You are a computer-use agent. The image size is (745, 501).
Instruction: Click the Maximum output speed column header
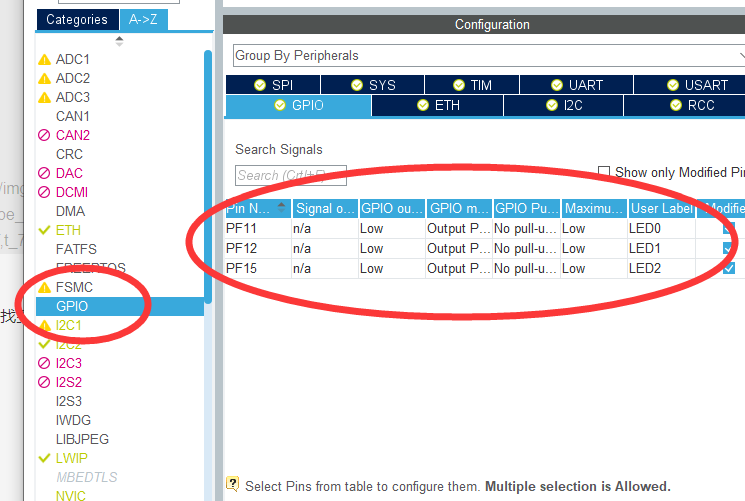594,208
